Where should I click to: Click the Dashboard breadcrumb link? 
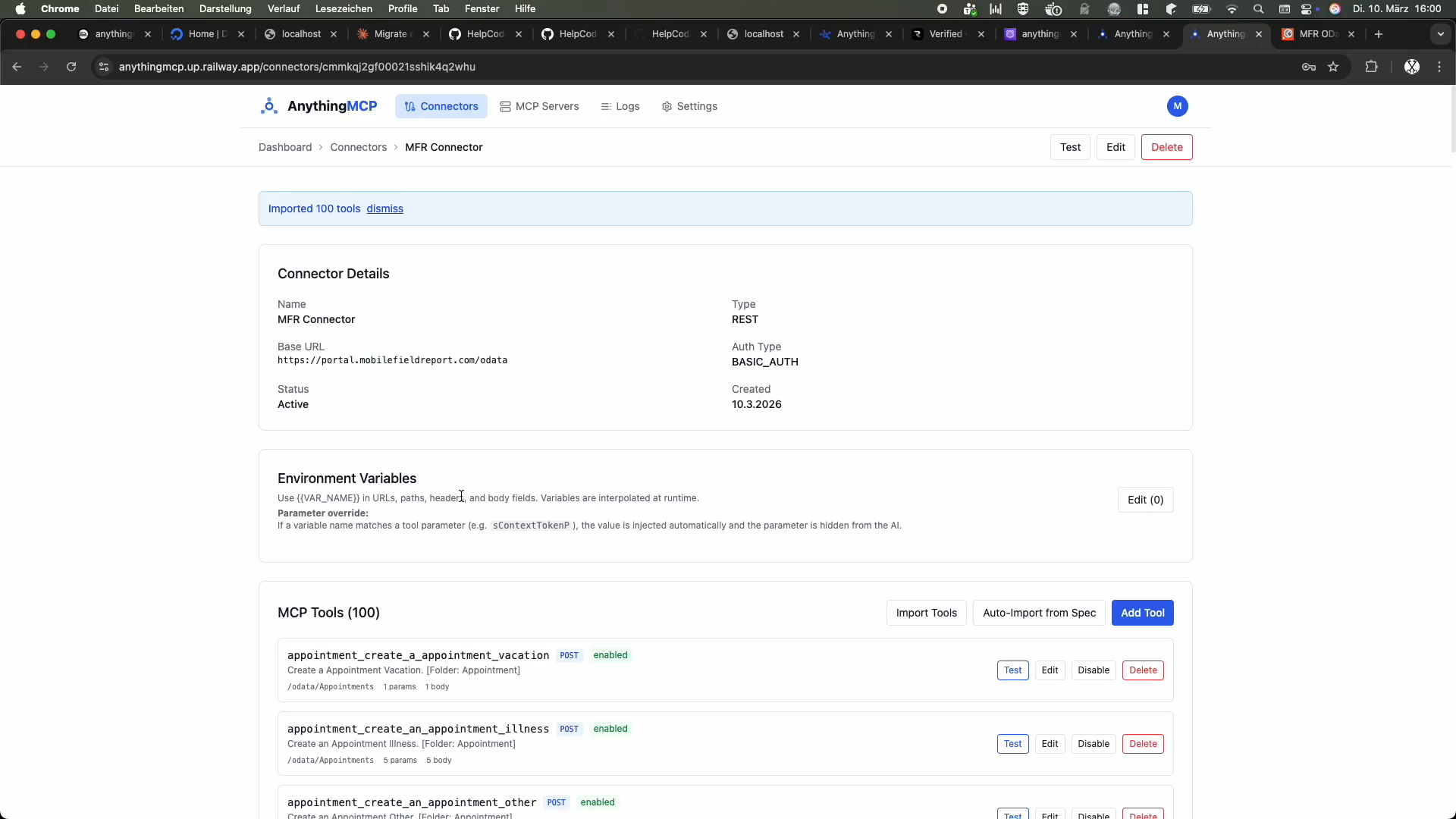pyautogui.click(x=285, y=147)
